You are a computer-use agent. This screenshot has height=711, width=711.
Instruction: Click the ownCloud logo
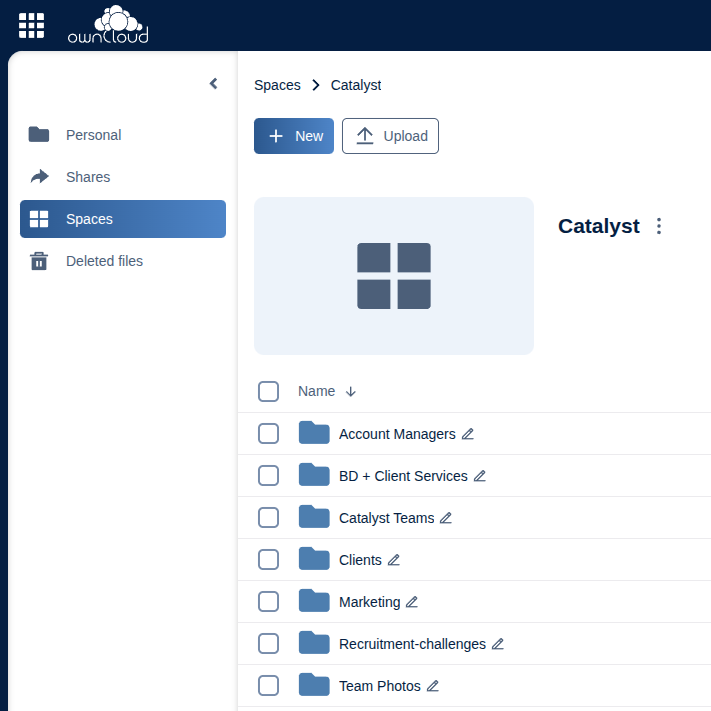coord(108,25)
